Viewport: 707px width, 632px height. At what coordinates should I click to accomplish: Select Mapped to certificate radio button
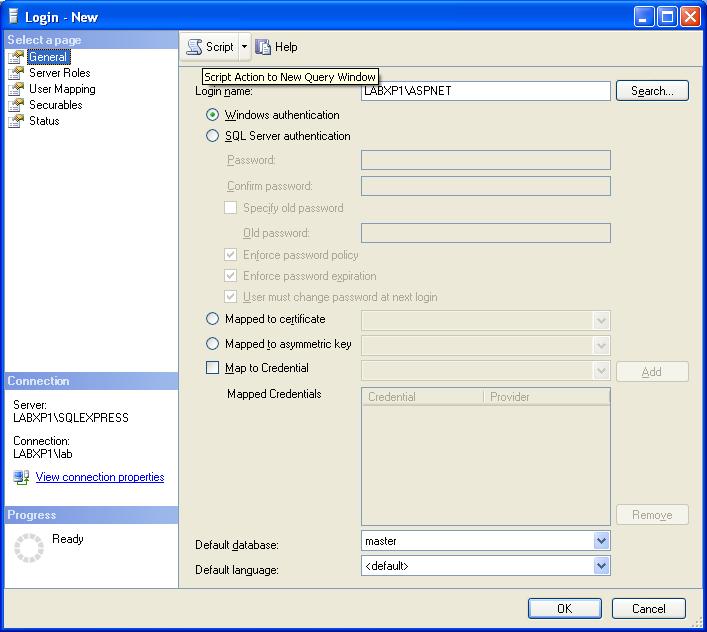212,319
